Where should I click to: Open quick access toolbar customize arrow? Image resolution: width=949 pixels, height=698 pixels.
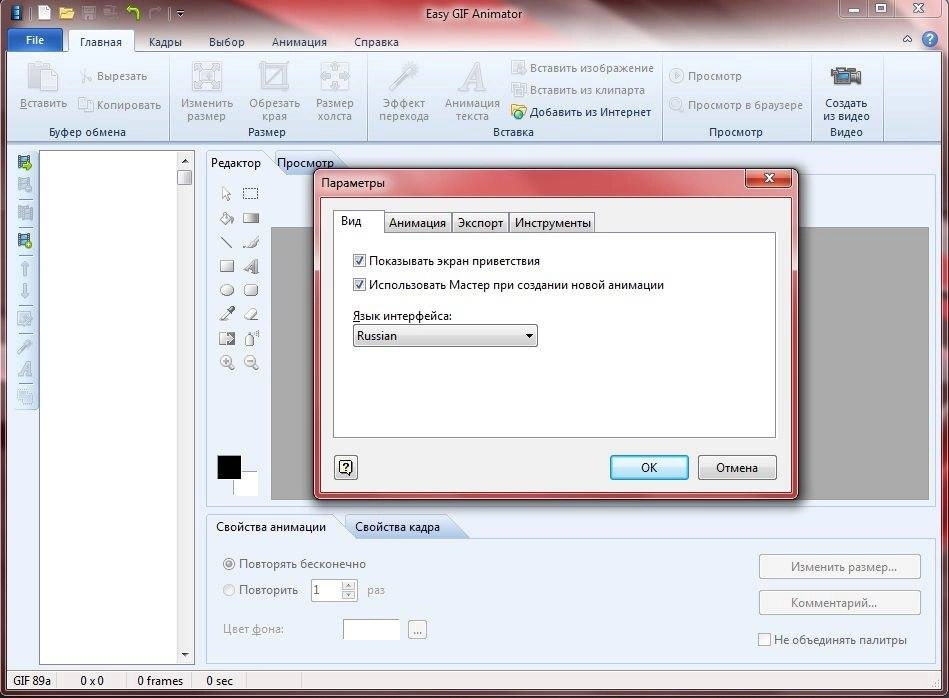(180, 13)
